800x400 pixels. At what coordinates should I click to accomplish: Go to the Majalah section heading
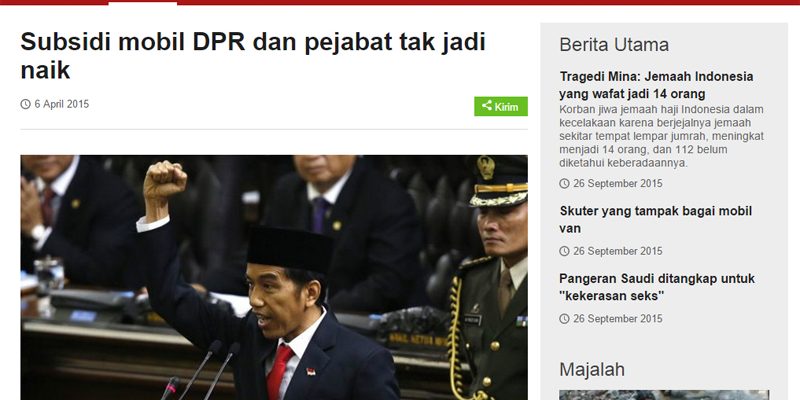point(592,370)
